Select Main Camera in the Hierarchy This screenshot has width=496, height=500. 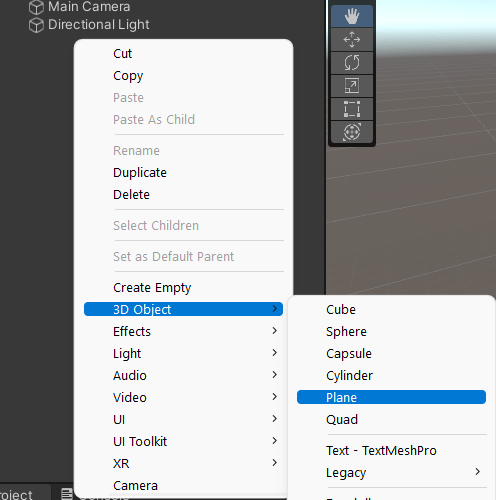(x=89, y=7)
